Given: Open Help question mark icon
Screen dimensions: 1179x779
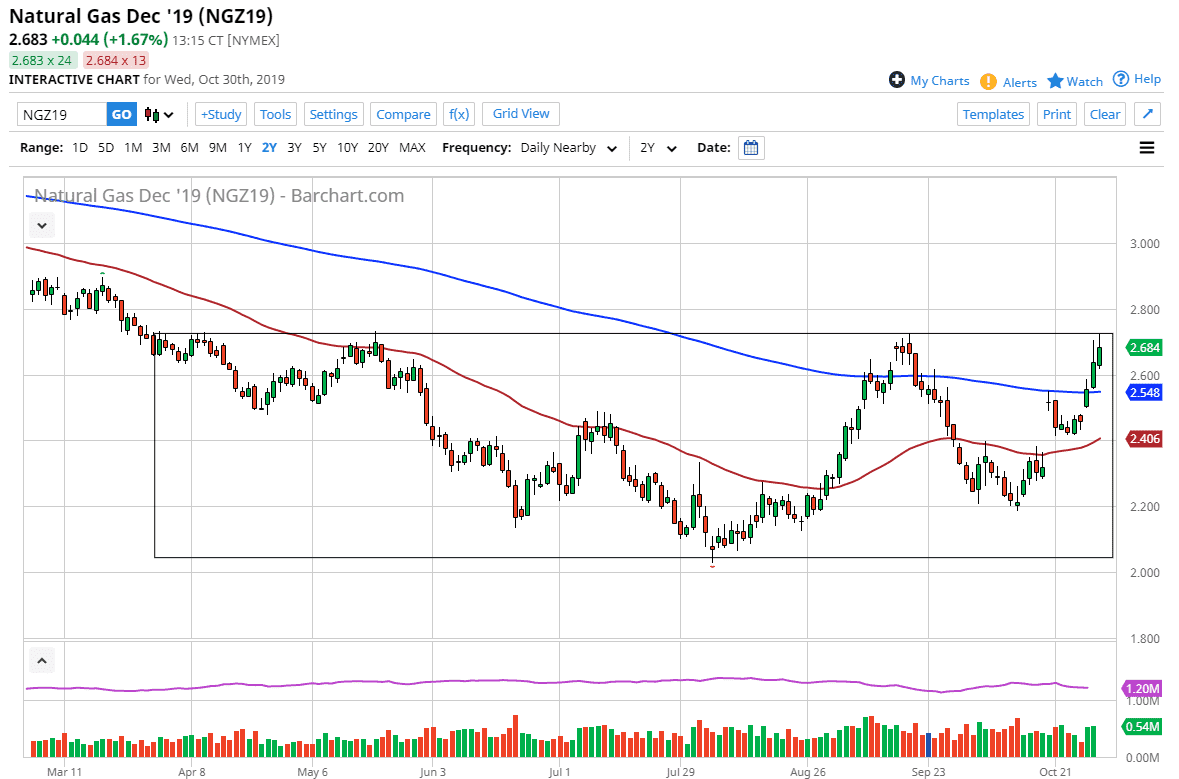Looking at the screenshot, I should pyautogui.click(x=1136, y=79).
